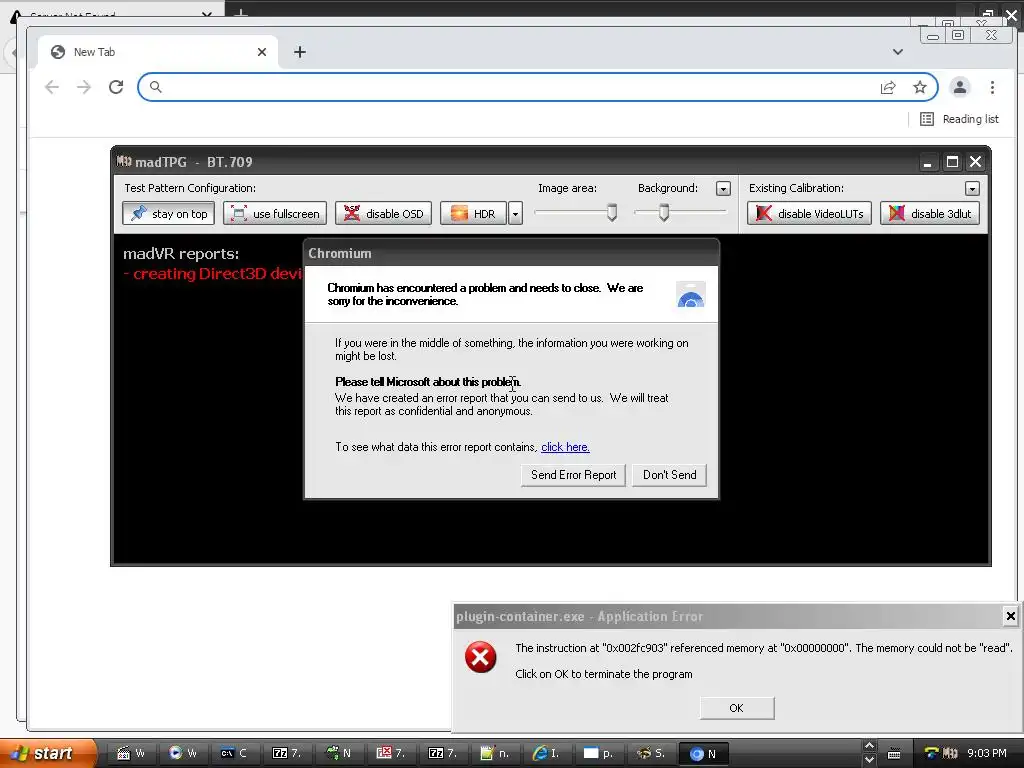Open the tab search chevron in Chromium
This screenshot has height=768, width=1024.
click(898, 52)
